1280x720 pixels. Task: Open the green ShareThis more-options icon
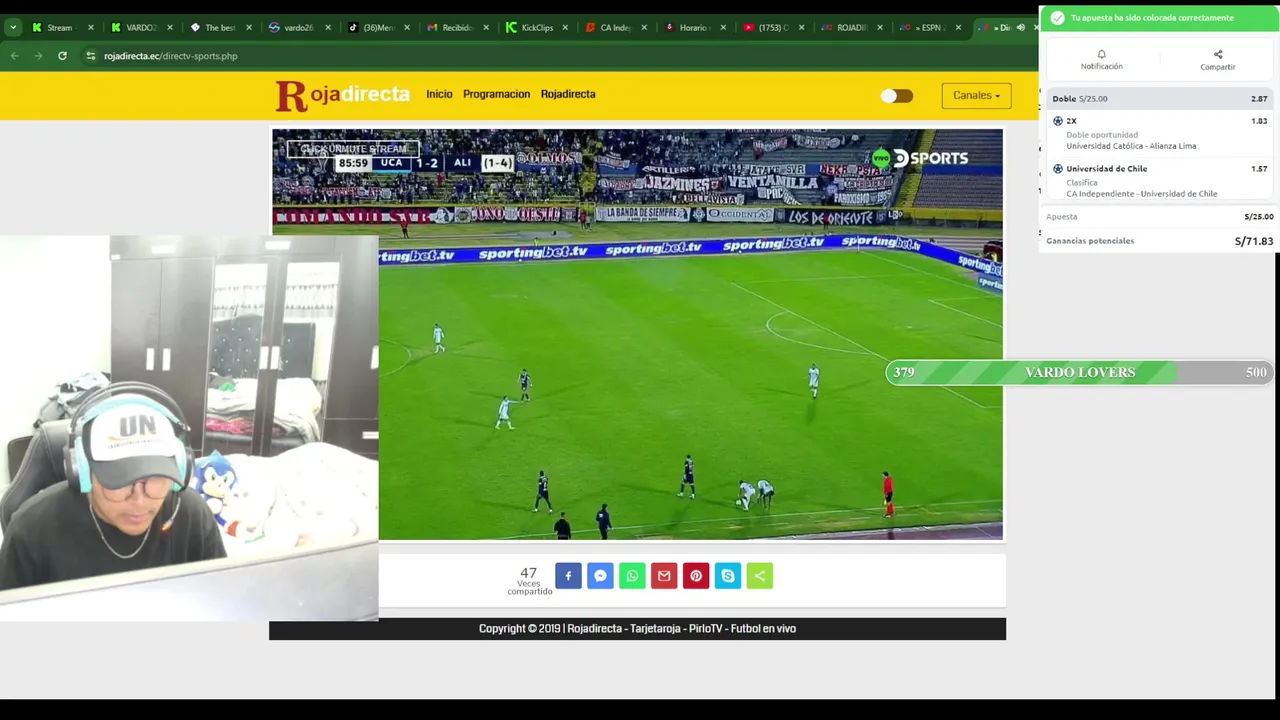pos(760,576)
